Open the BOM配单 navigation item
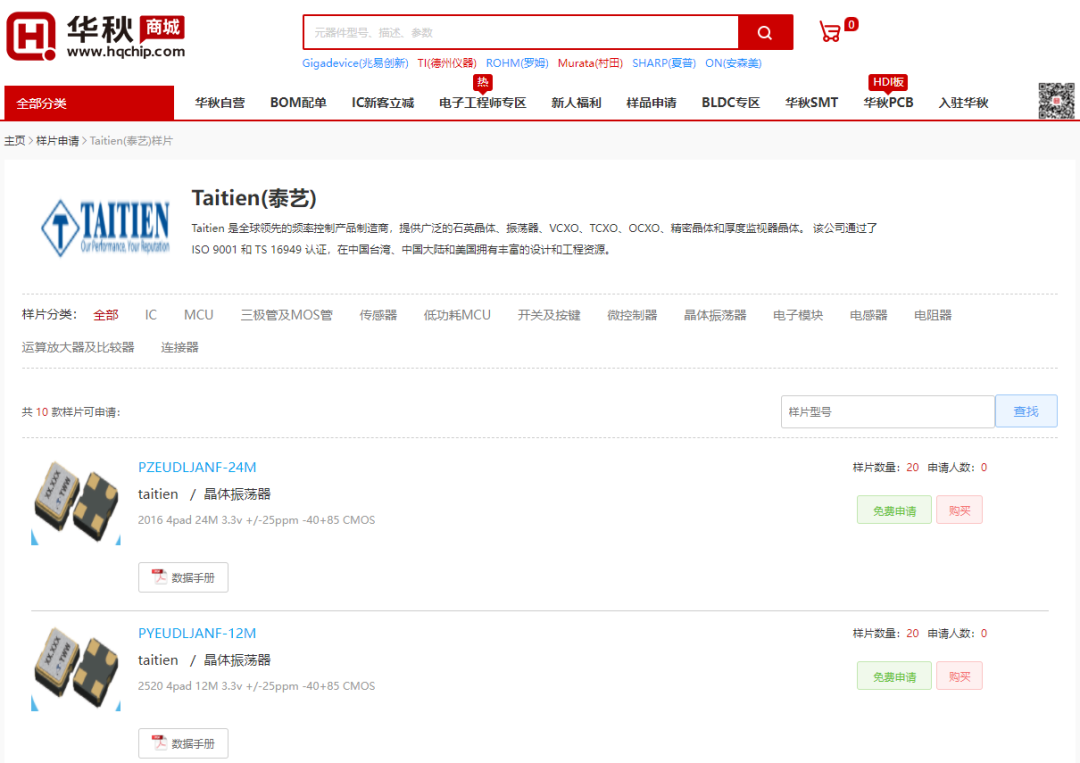The width and height of the screenshot is (1080, 763). (x=298, y=102)
